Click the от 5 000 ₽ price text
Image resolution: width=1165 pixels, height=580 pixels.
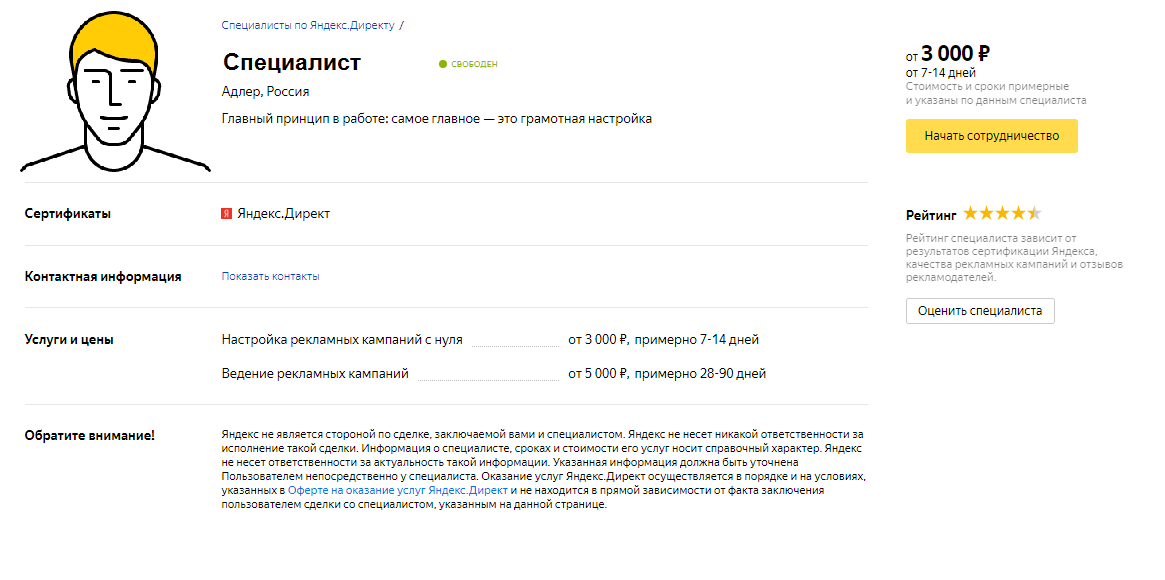coord(598,374)
